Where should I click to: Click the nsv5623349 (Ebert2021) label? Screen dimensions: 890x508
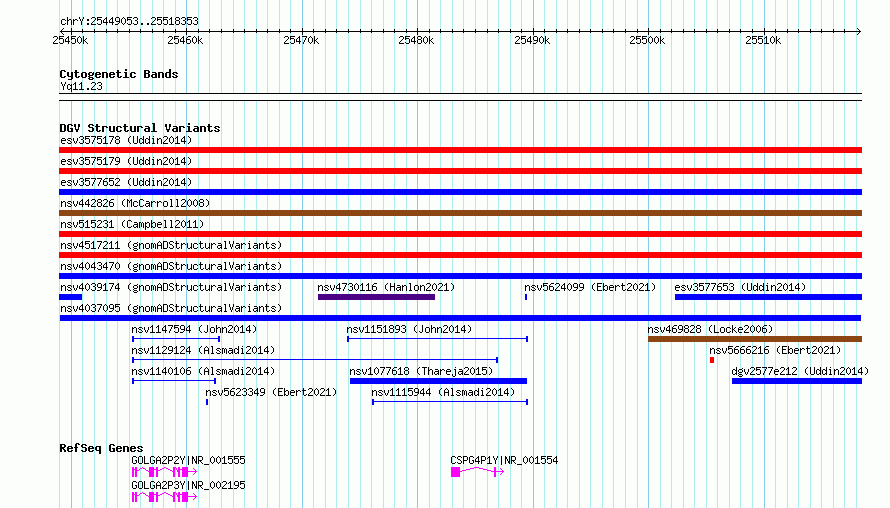coord(271,392)
